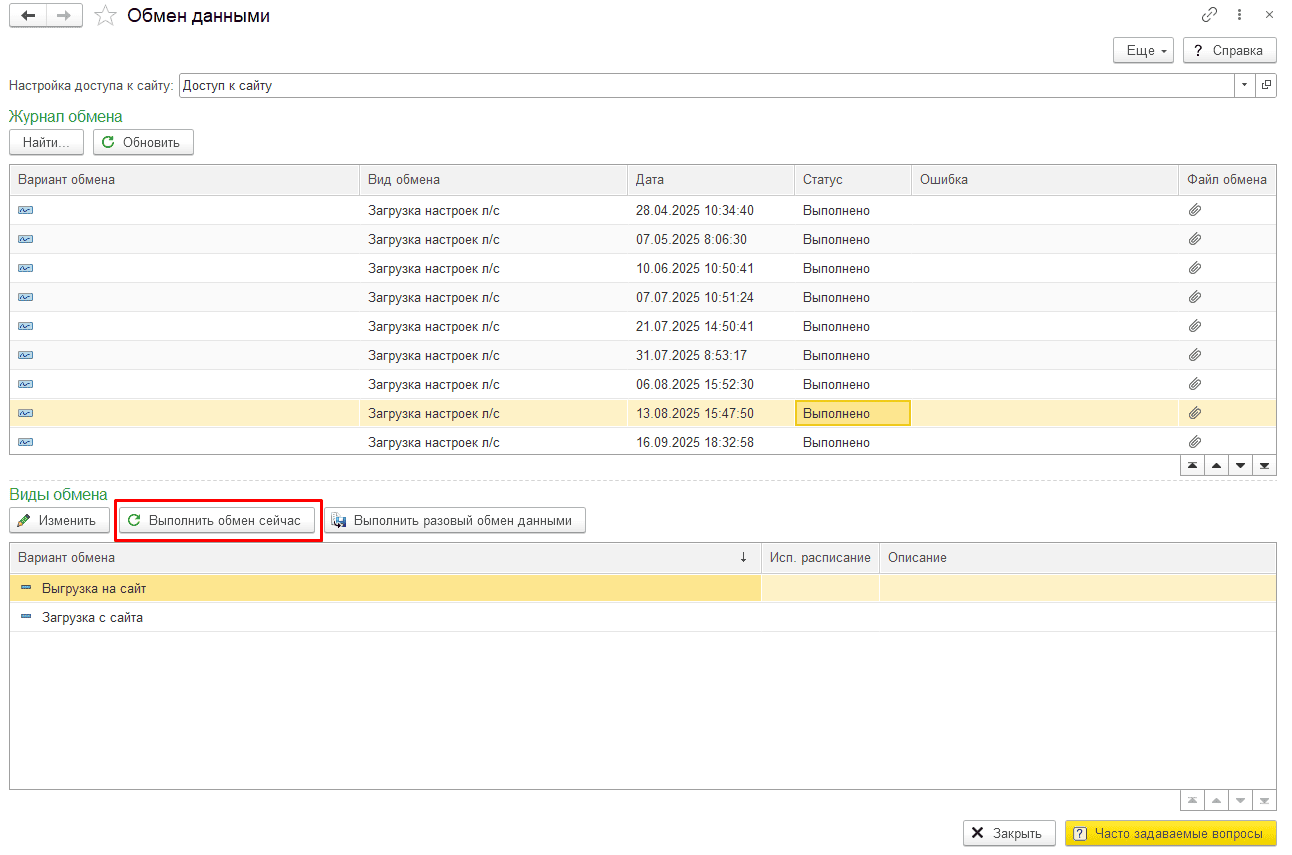Click the Обновить button in exchange log
The height and width of the screenshot is (855, 1292).
[x=142, y=142]
